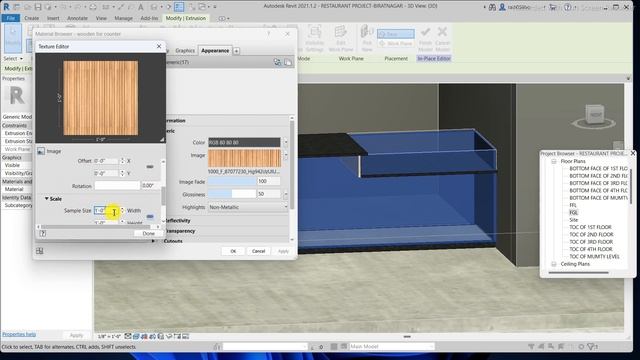Close the Texture Editor dialog
This screenshot has height=360, width=640.
coord(159,47)
